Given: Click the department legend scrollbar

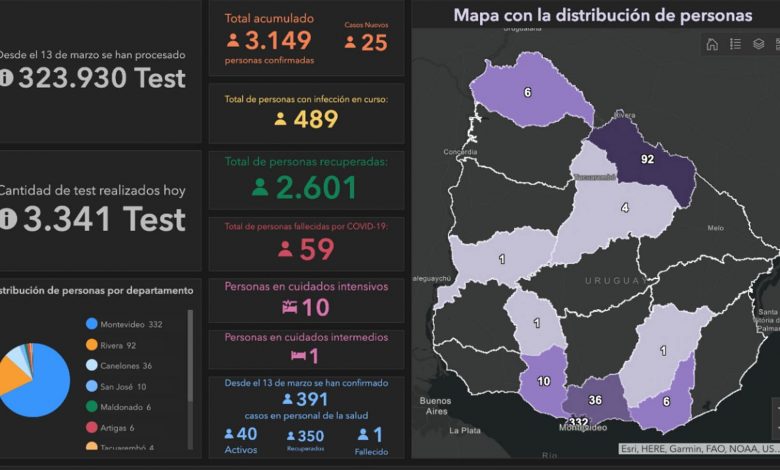Looking at the screenshot, I should (x=190, y=360).
